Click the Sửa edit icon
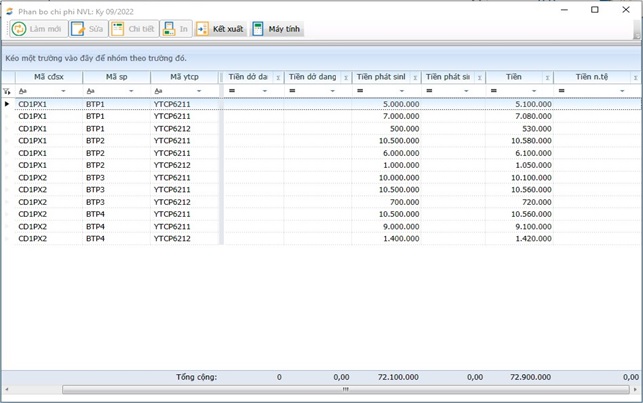 coord(78,29)
